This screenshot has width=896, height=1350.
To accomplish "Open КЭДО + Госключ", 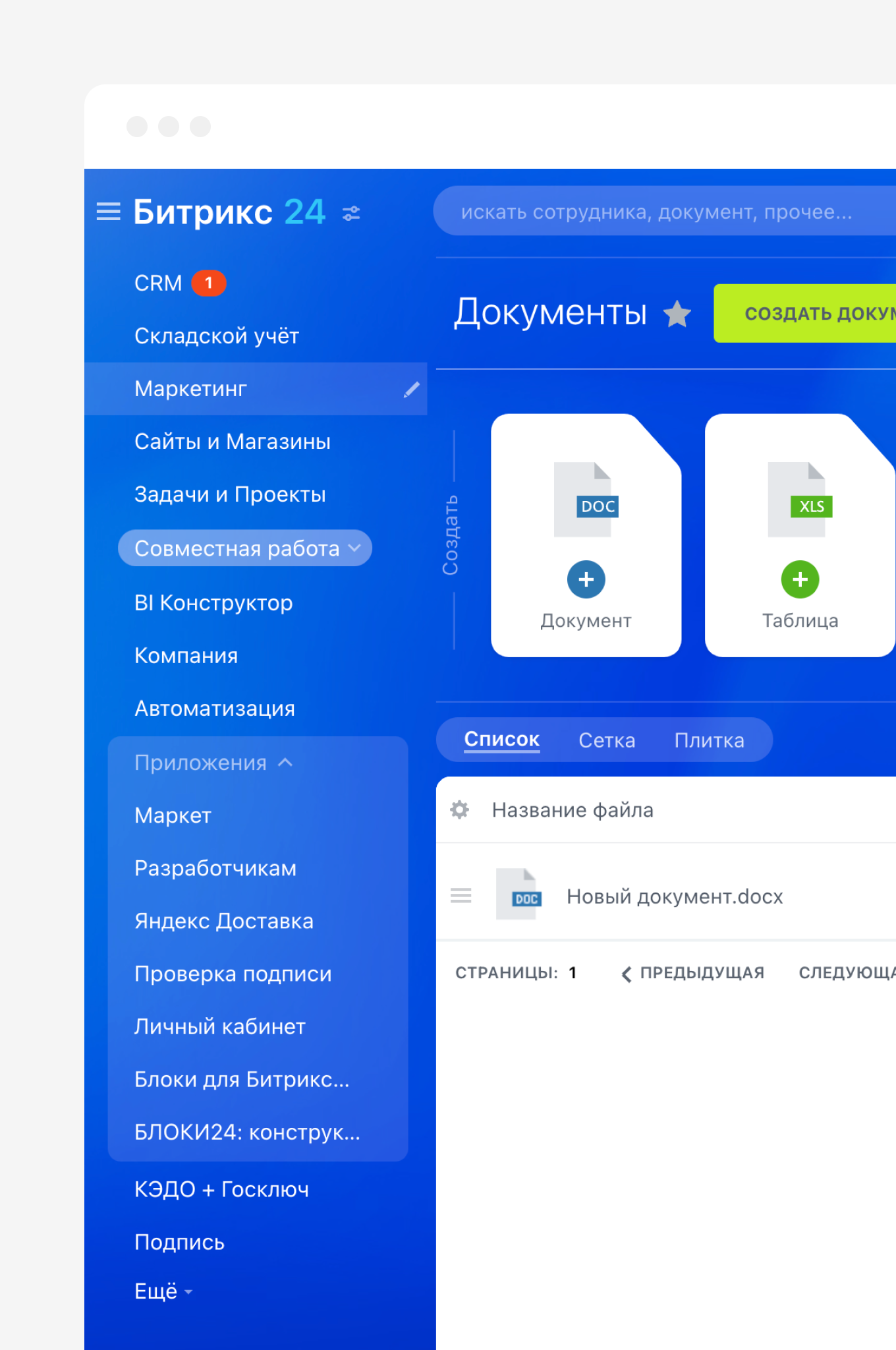I will 222,1189.
